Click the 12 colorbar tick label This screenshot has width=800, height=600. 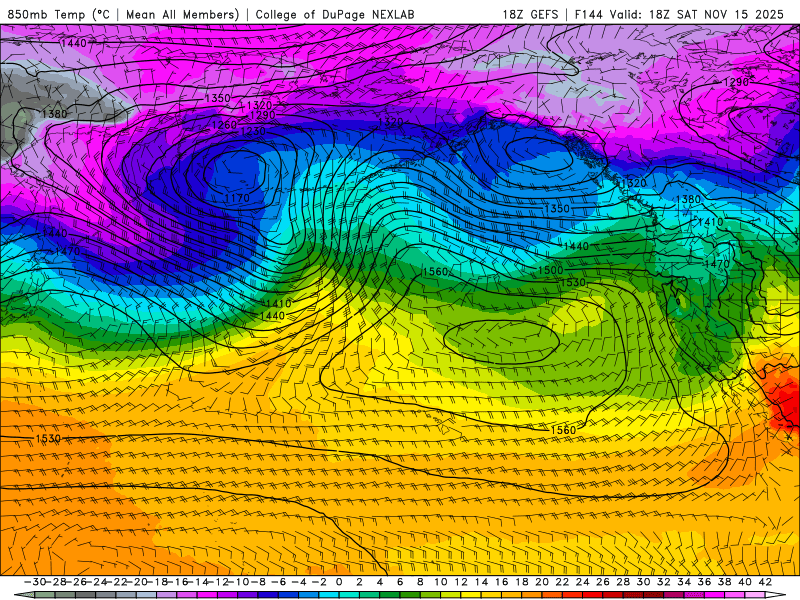click(x=461, y=582)
